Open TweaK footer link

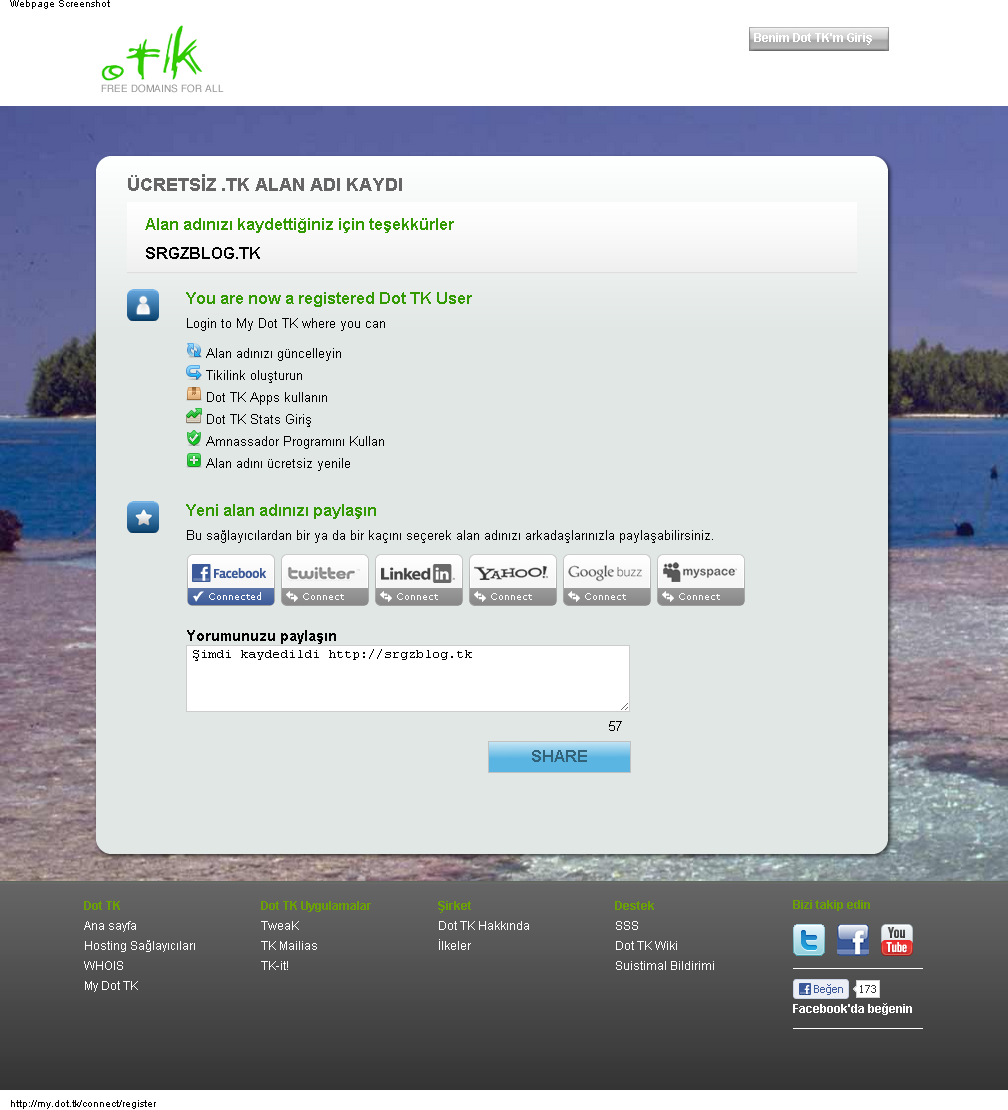(280, 926)
